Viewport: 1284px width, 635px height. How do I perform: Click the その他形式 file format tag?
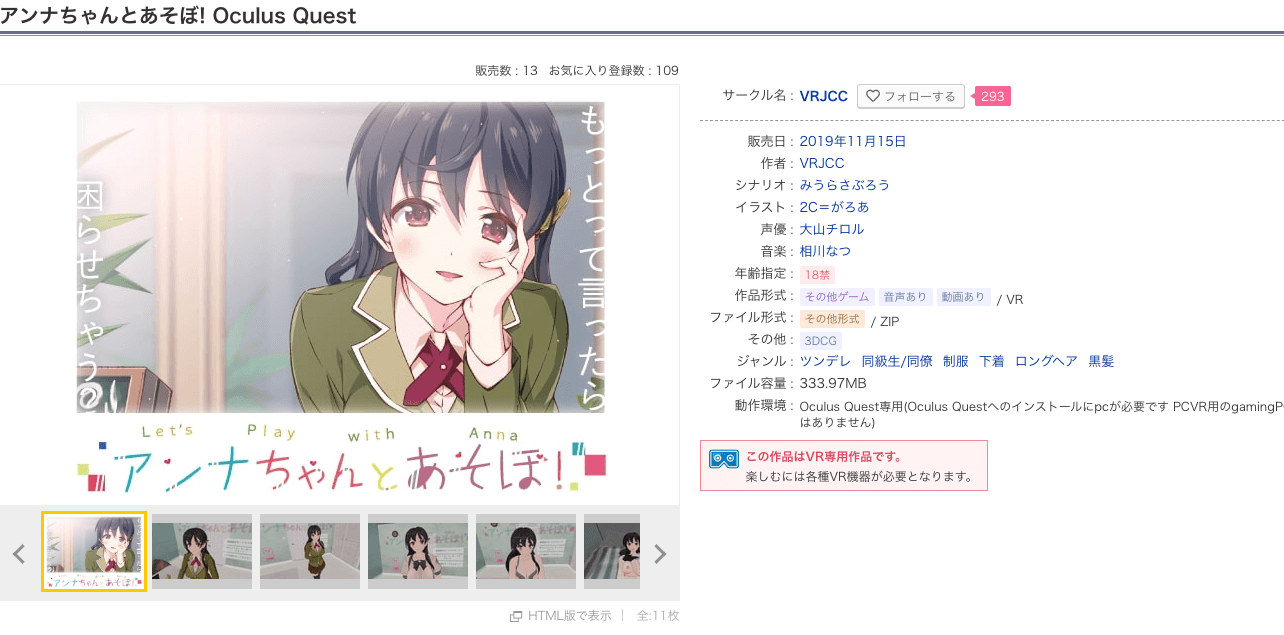point(832,319)
